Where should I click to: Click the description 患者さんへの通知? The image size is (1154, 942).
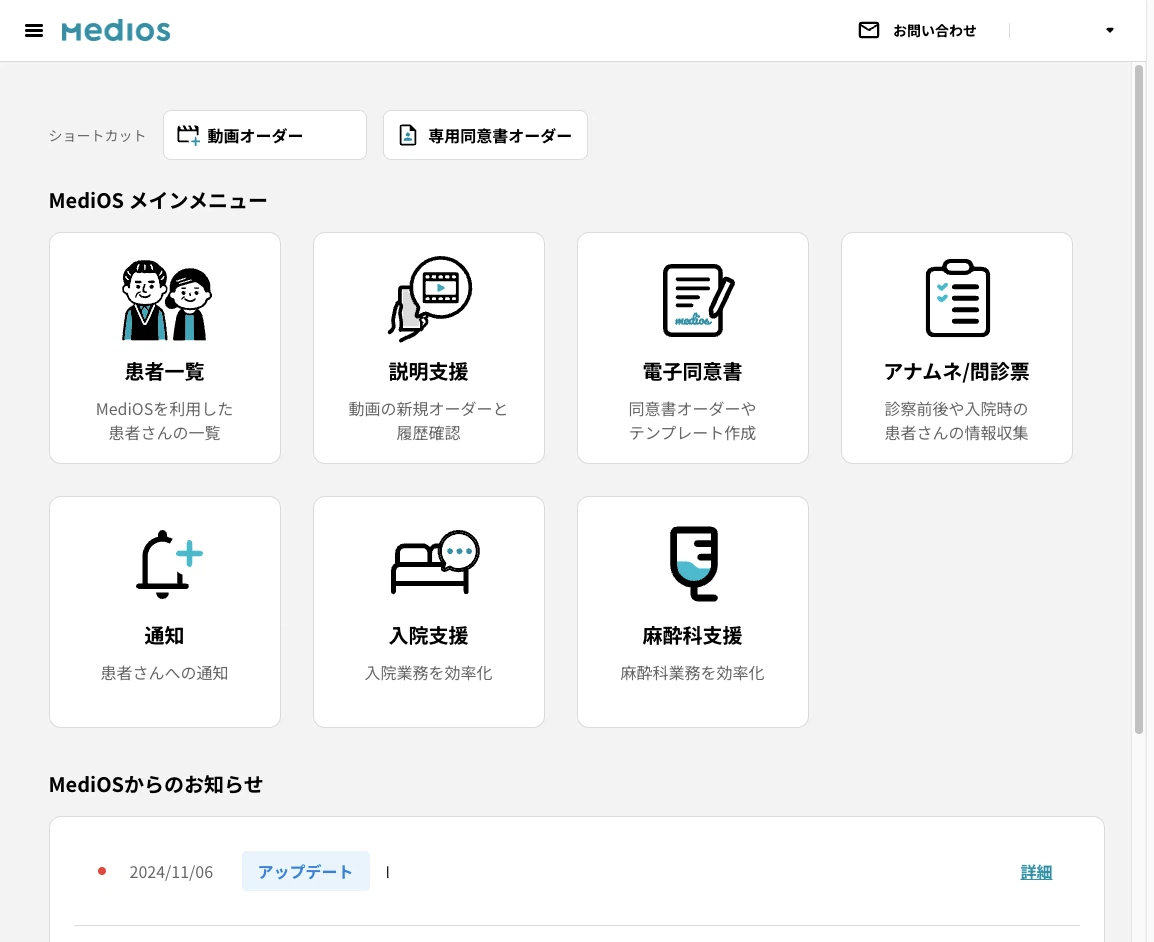[x=165, y=673]
